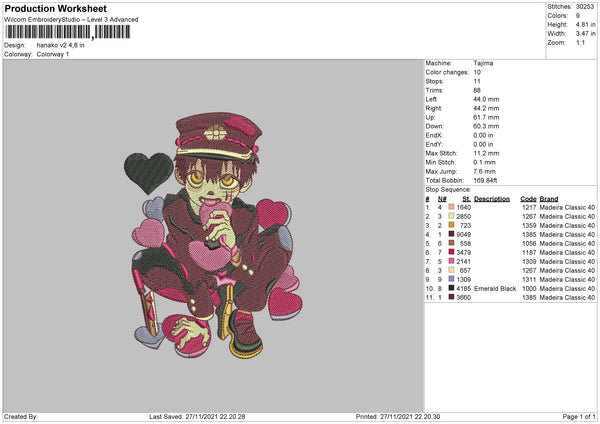This screenshot has height=424, width=600.
Task: Click the Width value 3.47 in
Action: pos(585,34)
